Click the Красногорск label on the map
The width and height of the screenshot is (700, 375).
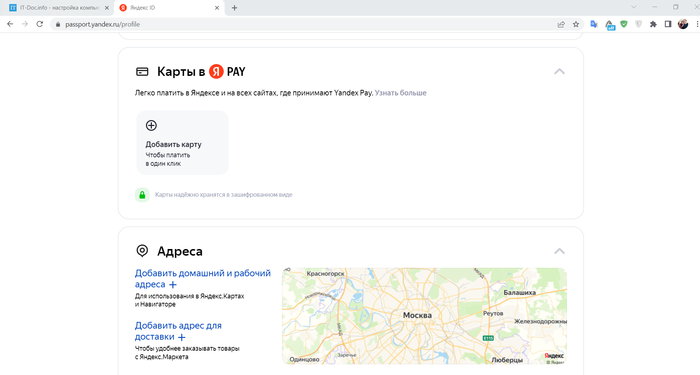[x=325, y=273]
